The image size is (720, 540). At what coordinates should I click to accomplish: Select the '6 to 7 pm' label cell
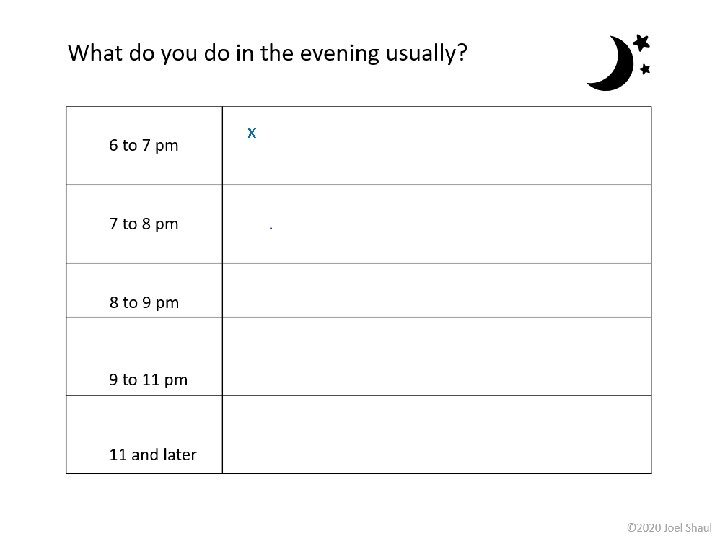pos(144,146)
